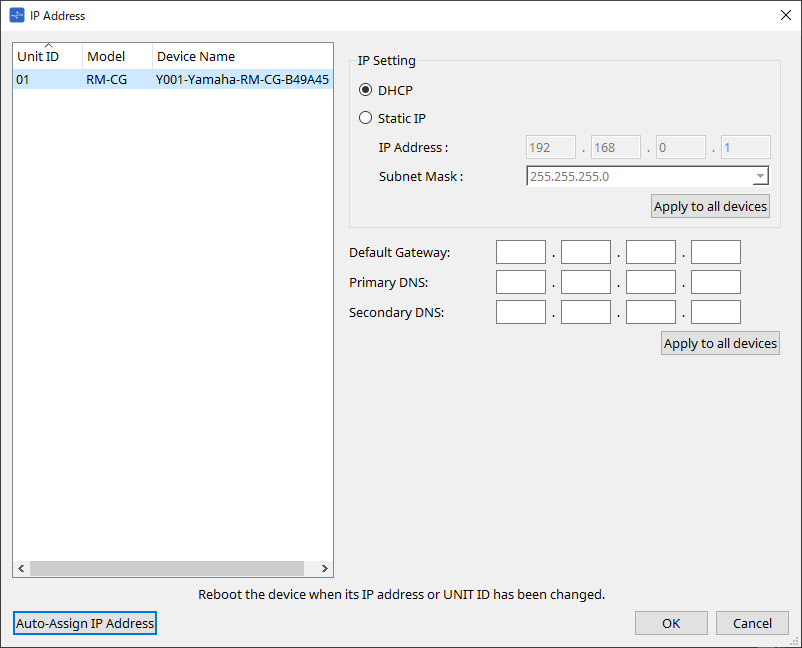Click the Device Name column header
The height and width of the screenshot is (648, 802).
240,57
